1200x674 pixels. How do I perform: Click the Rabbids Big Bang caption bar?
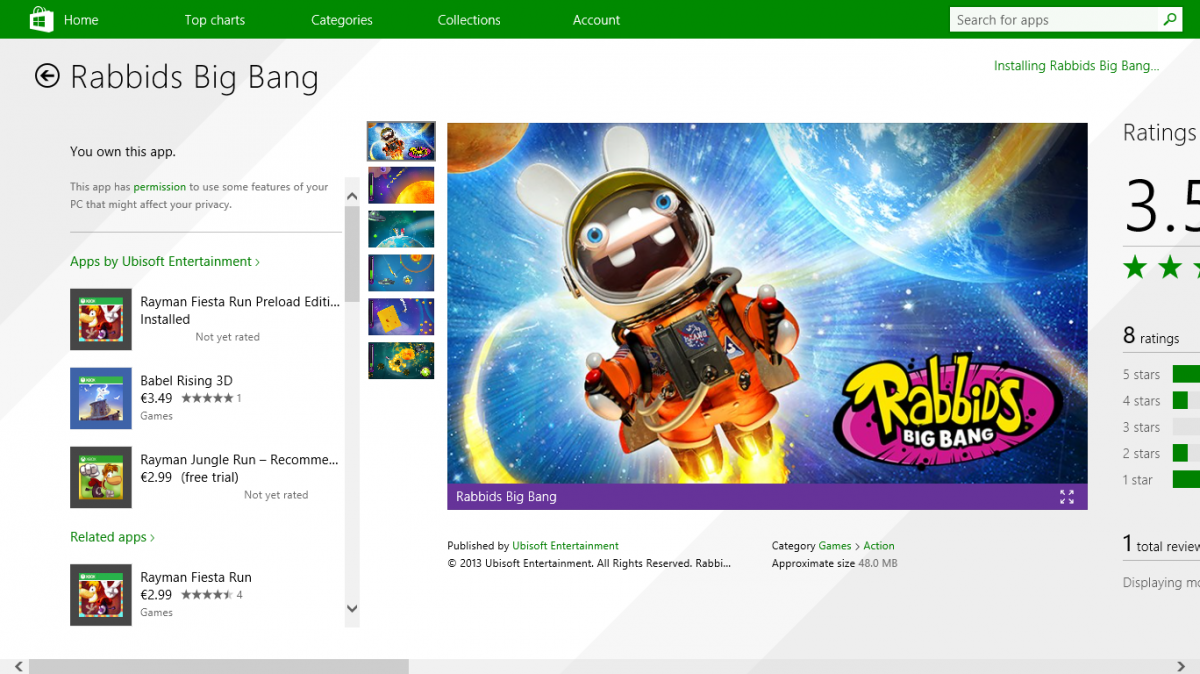pyautogui.click(x=767, y=497)
